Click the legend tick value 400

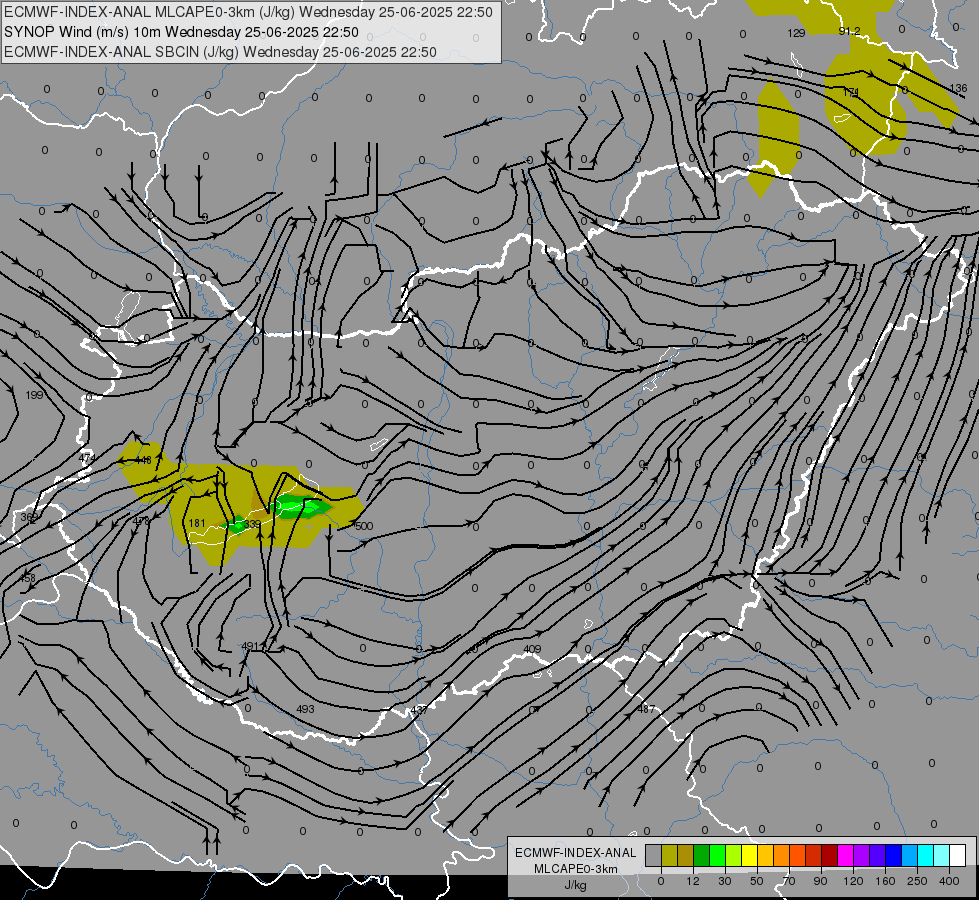[x=949, y=881]
